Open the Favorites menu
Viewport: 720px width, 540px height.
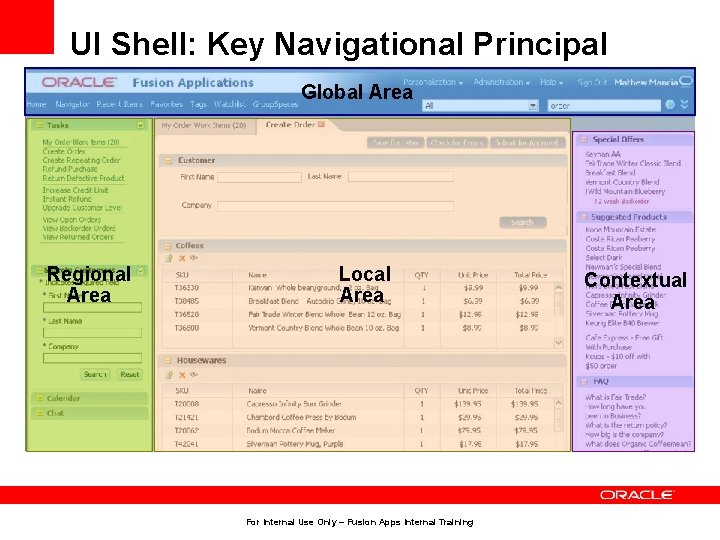(x=166, y=104)
